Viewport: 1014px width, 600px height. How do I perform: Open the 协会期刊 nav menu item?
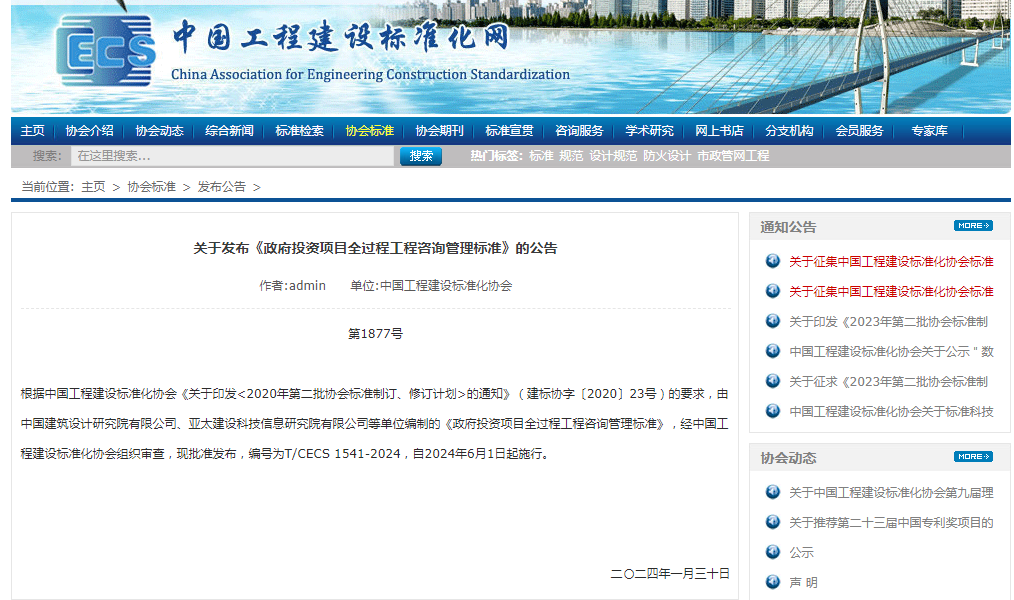coord(439,131)
